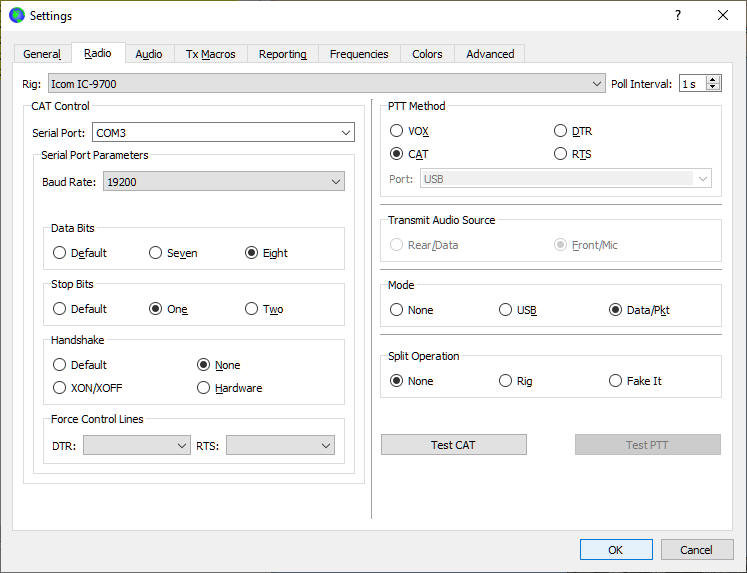Confirm settings with OK button
The height and width of the screenshot is (573, 747).
coord(615,550)
